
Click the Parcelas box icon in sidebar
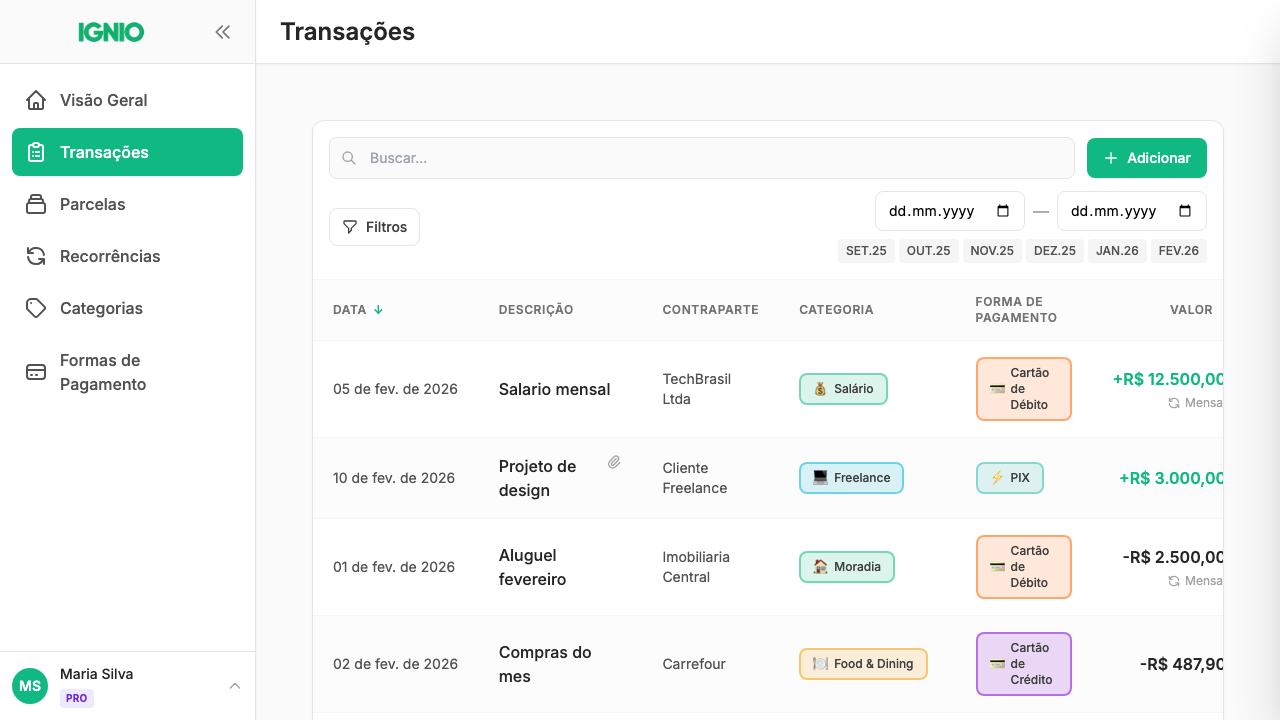click(x=35, y=204)
